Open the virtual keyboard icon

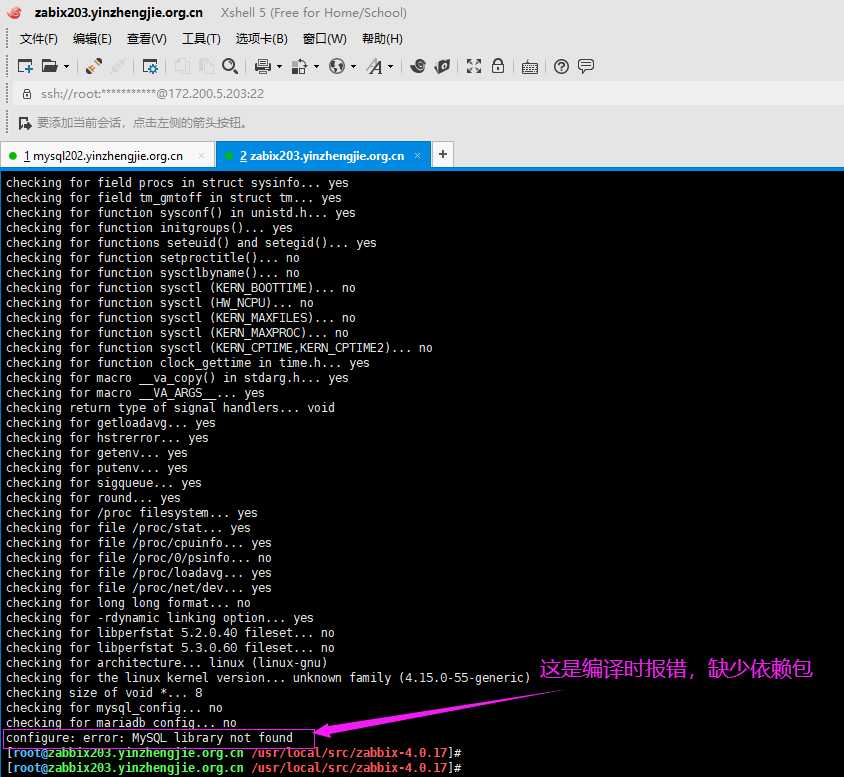point(530,67)
